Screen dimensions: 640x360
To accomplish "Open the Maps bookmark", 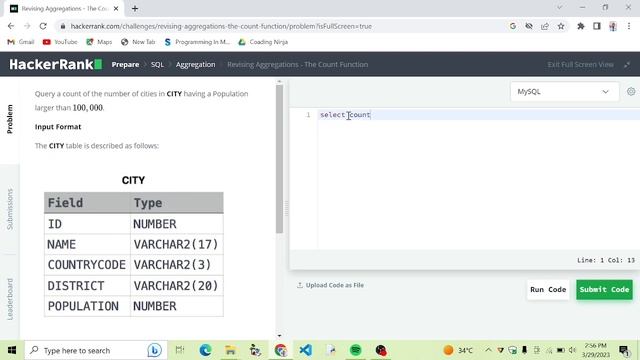I will tap(99, 42).
